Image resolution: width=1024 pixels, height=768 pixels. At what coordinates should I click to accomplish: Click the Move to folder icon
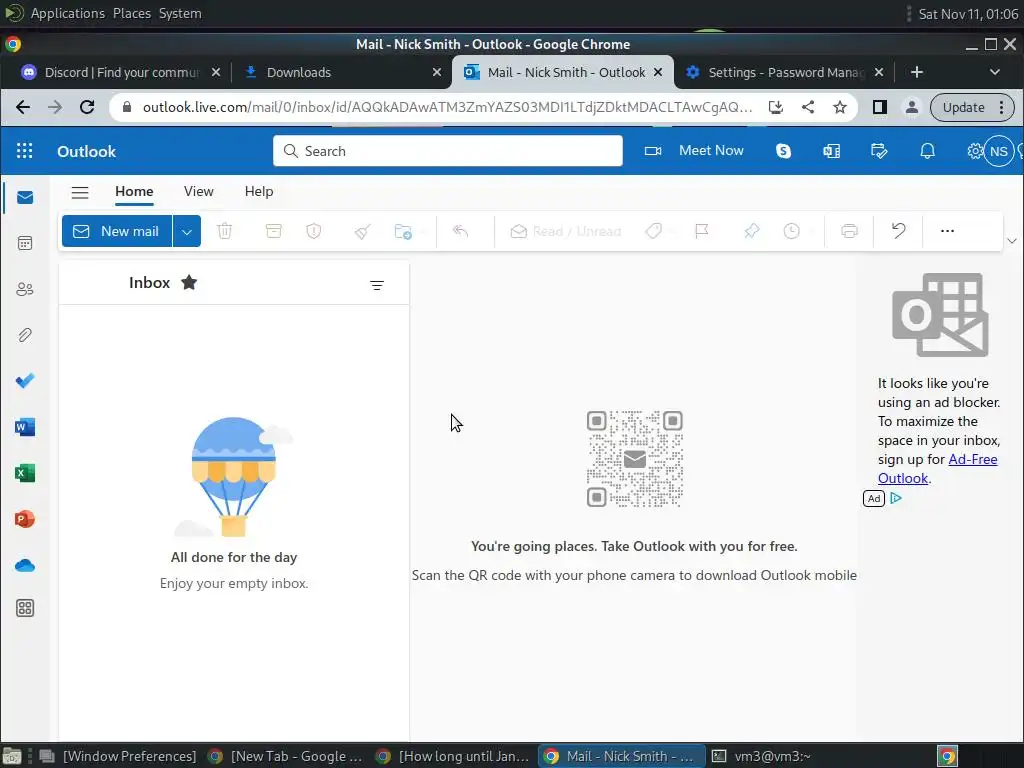click(x=404, y=231)
